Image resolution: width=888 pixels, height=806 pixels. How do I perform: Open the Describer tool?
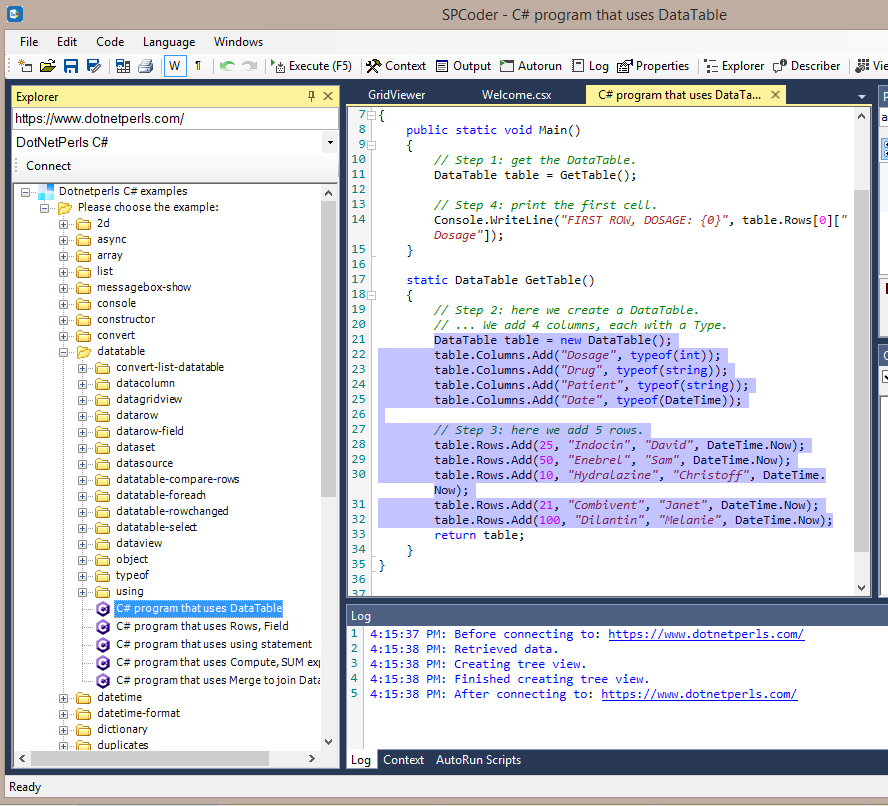(806, 66)
